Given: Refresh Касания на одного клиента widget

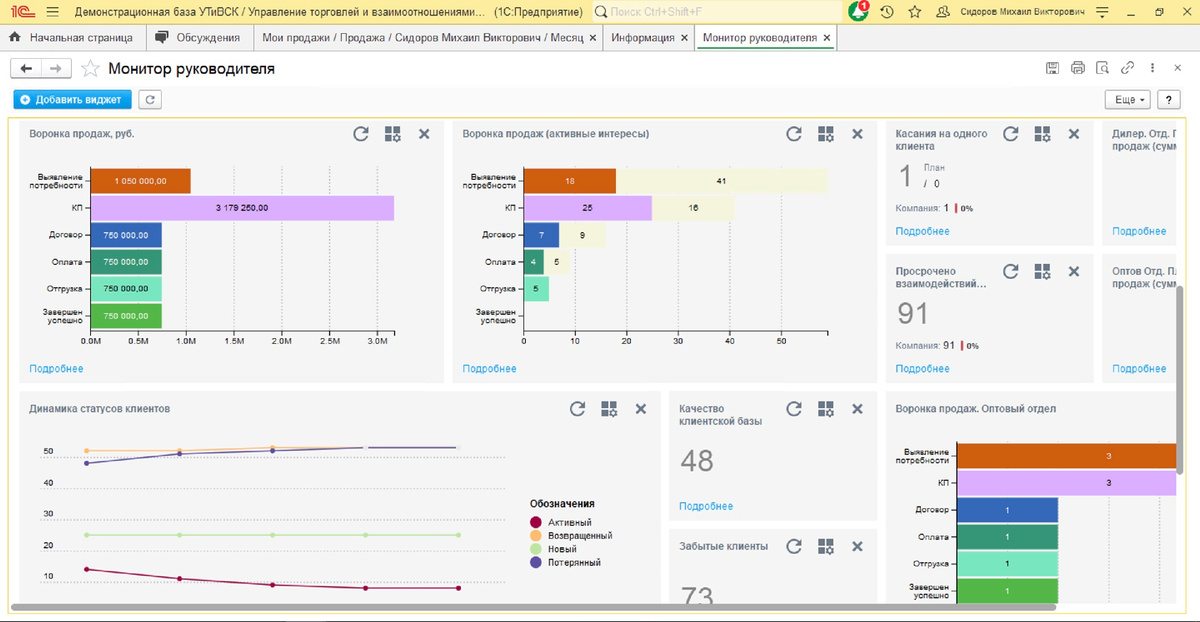Looking at the screenshot, I should pyautogui.click(x=1011, y=134).
